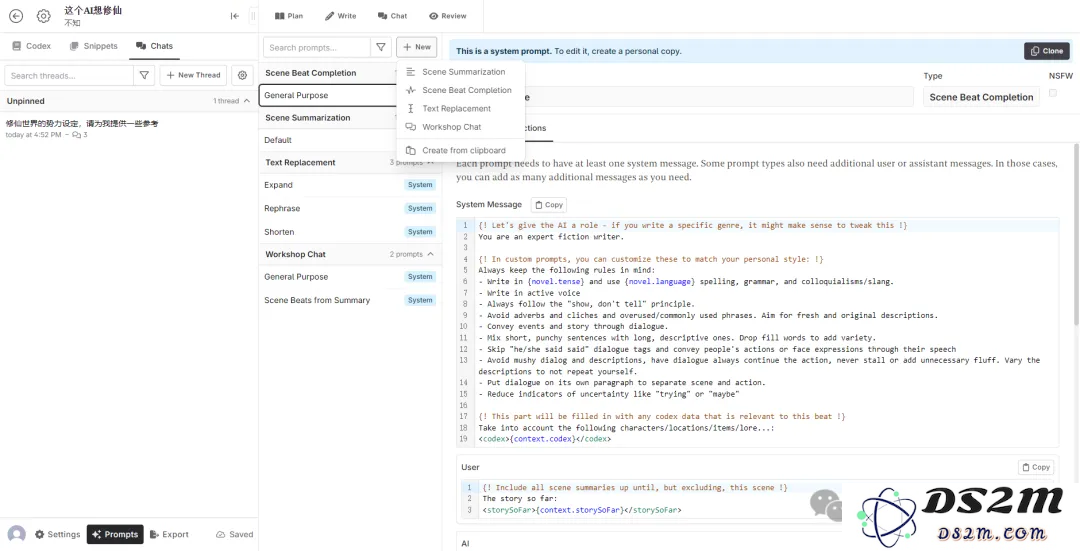The height and width of the screenshot is (551, 1080).
Task: Open the Plan view
Action: (289, 16)
